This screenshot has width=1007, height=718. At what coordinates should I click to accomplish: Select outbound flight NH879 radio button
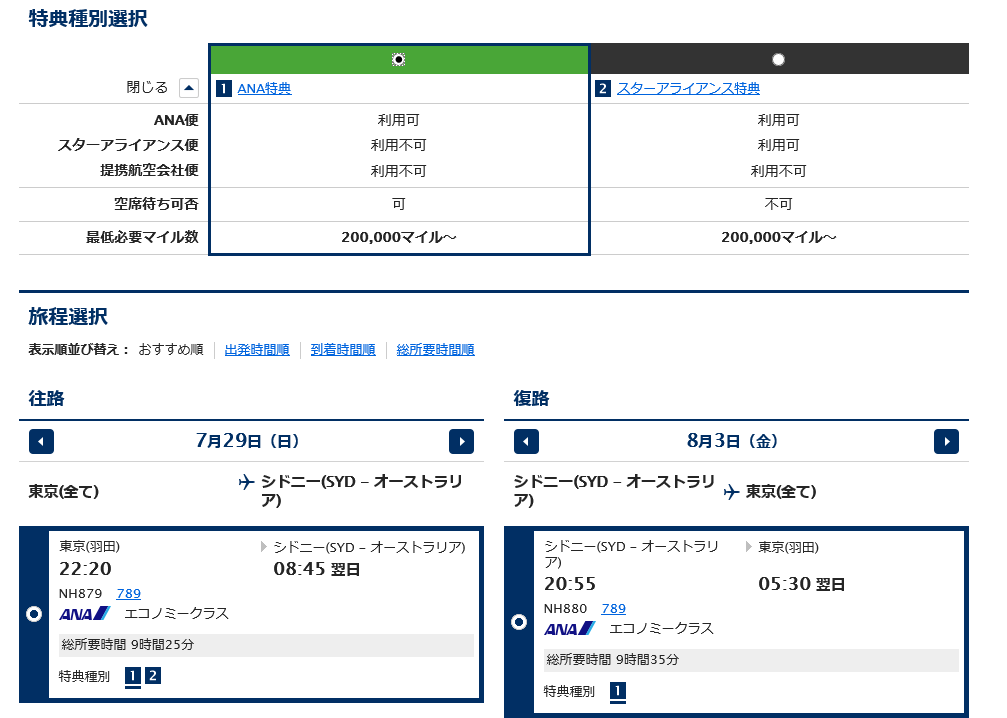[34, 614]
